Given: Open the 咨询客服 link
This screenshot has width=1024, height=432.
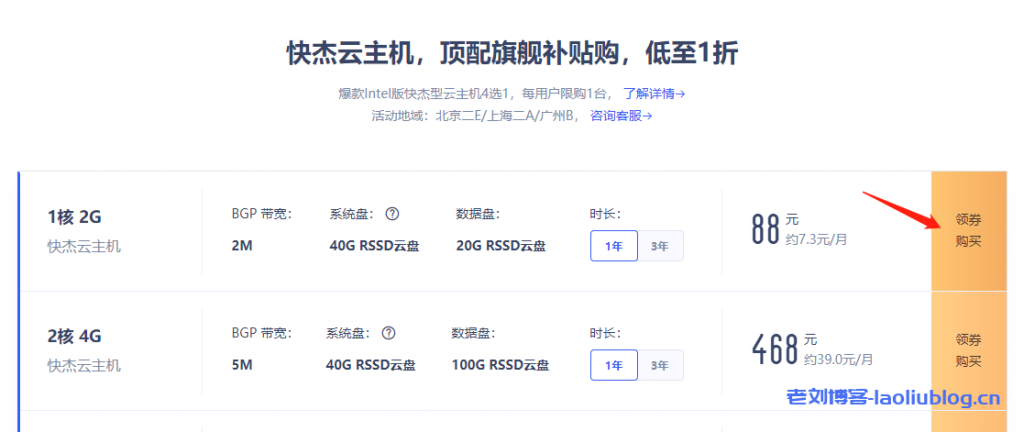Looking at the screenshot, I should (620, 115).
